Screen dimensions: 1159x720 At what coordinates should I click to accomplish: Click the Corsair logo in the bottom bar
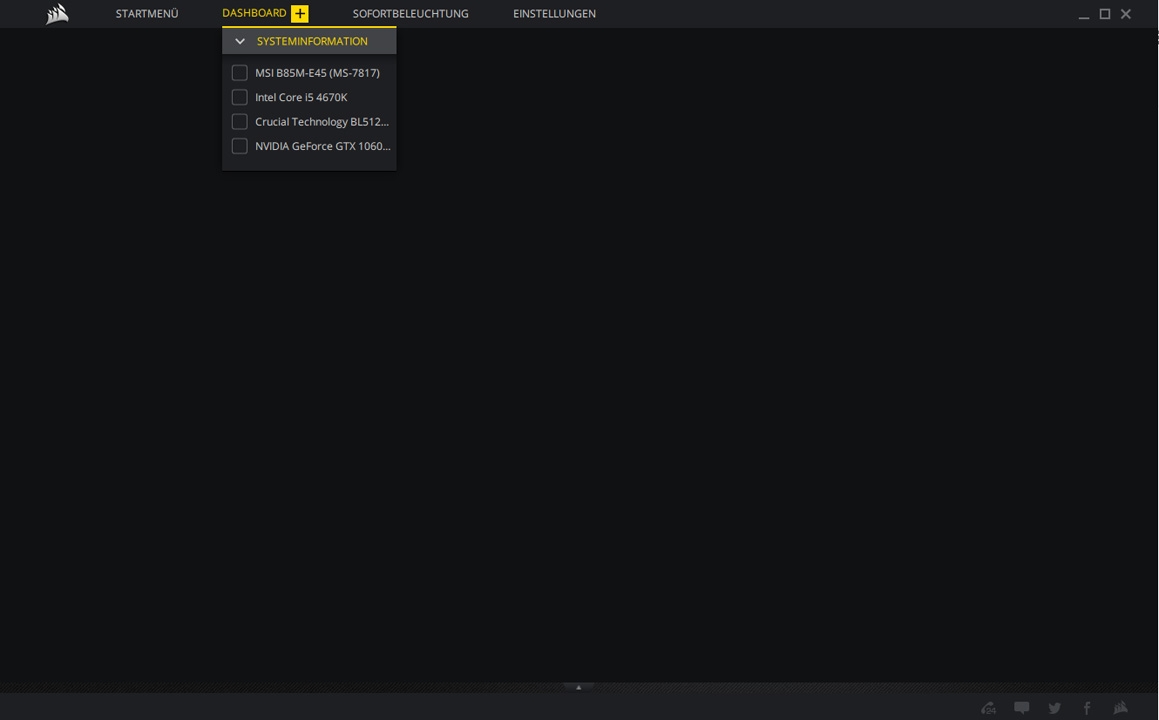tap(1121, 707)
